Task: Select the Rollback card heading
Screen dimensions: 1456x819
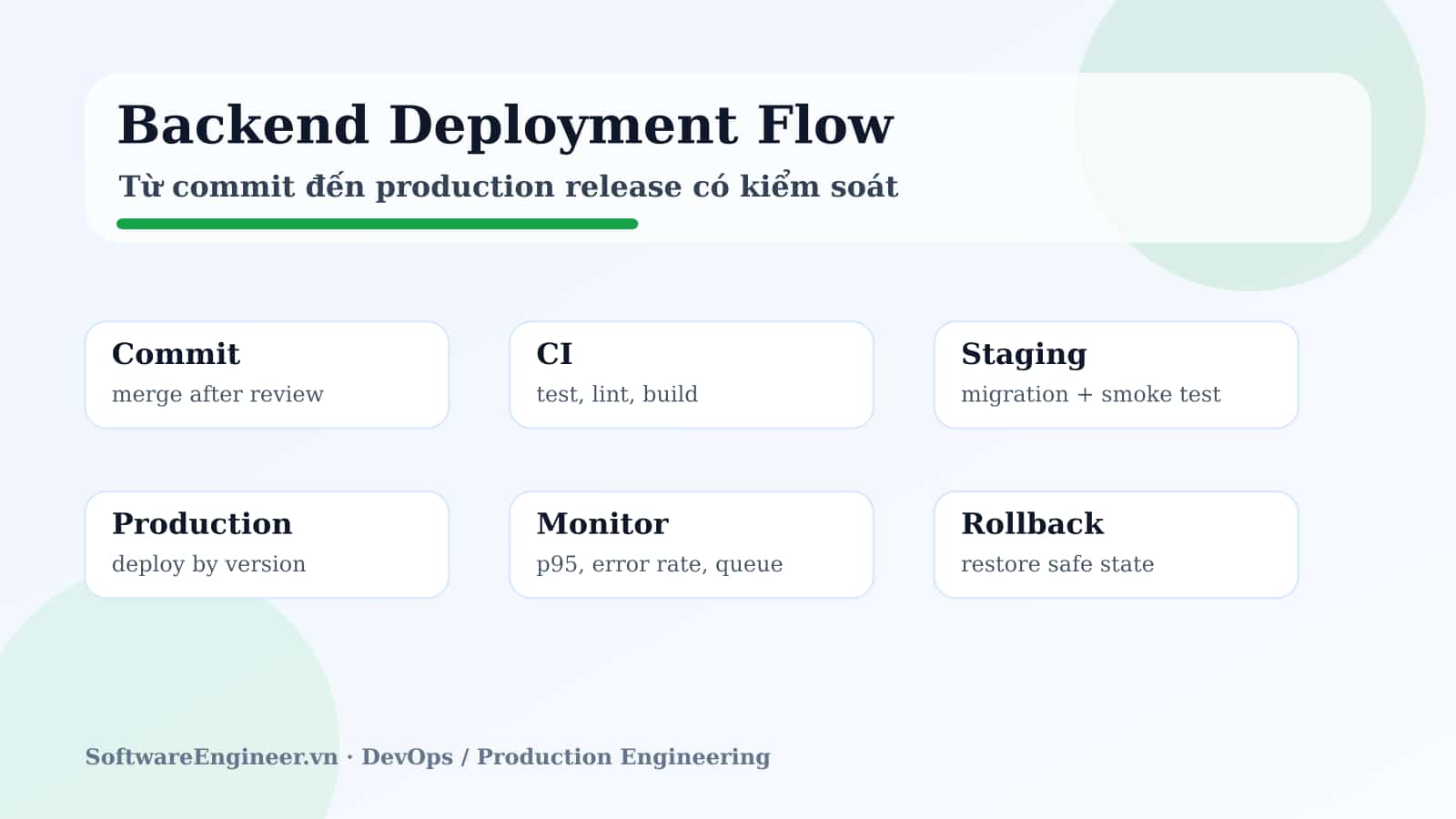Action: pyautogui.click(x=1032, y=524)
